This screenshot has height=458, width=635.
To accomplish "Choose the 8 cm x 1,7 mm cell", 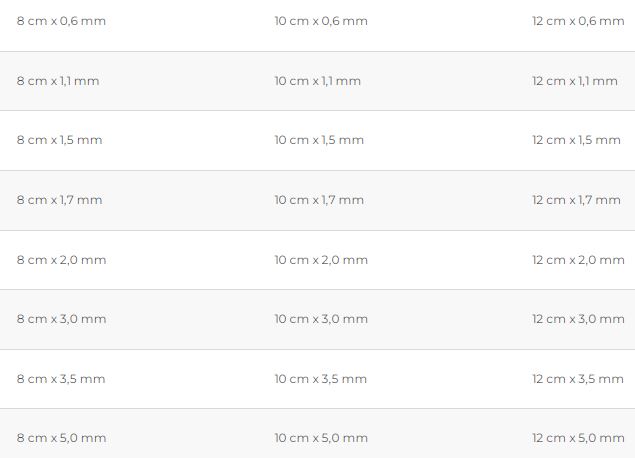I will [60, 200].
